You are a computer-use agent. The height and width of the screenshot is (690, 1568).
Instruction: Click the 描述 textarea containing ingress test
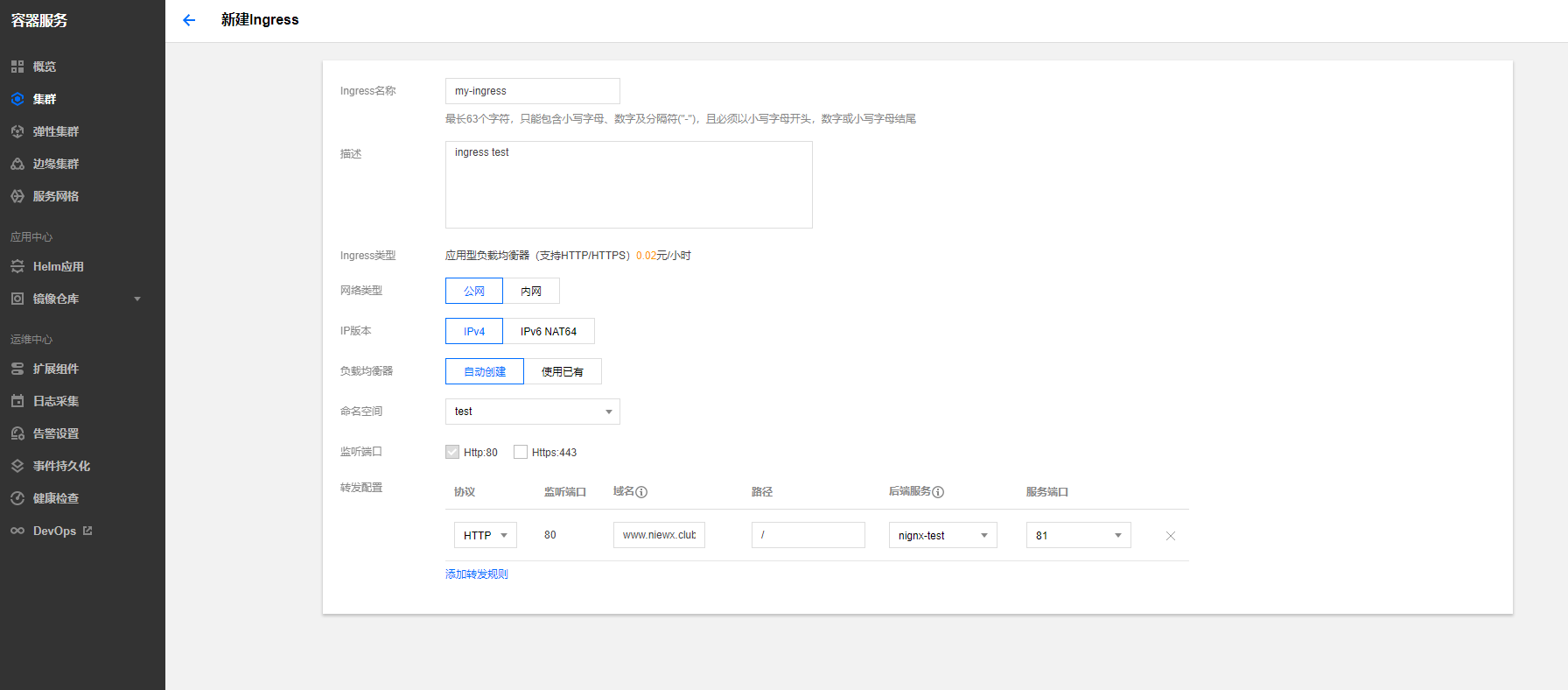(x=629, y=185)
